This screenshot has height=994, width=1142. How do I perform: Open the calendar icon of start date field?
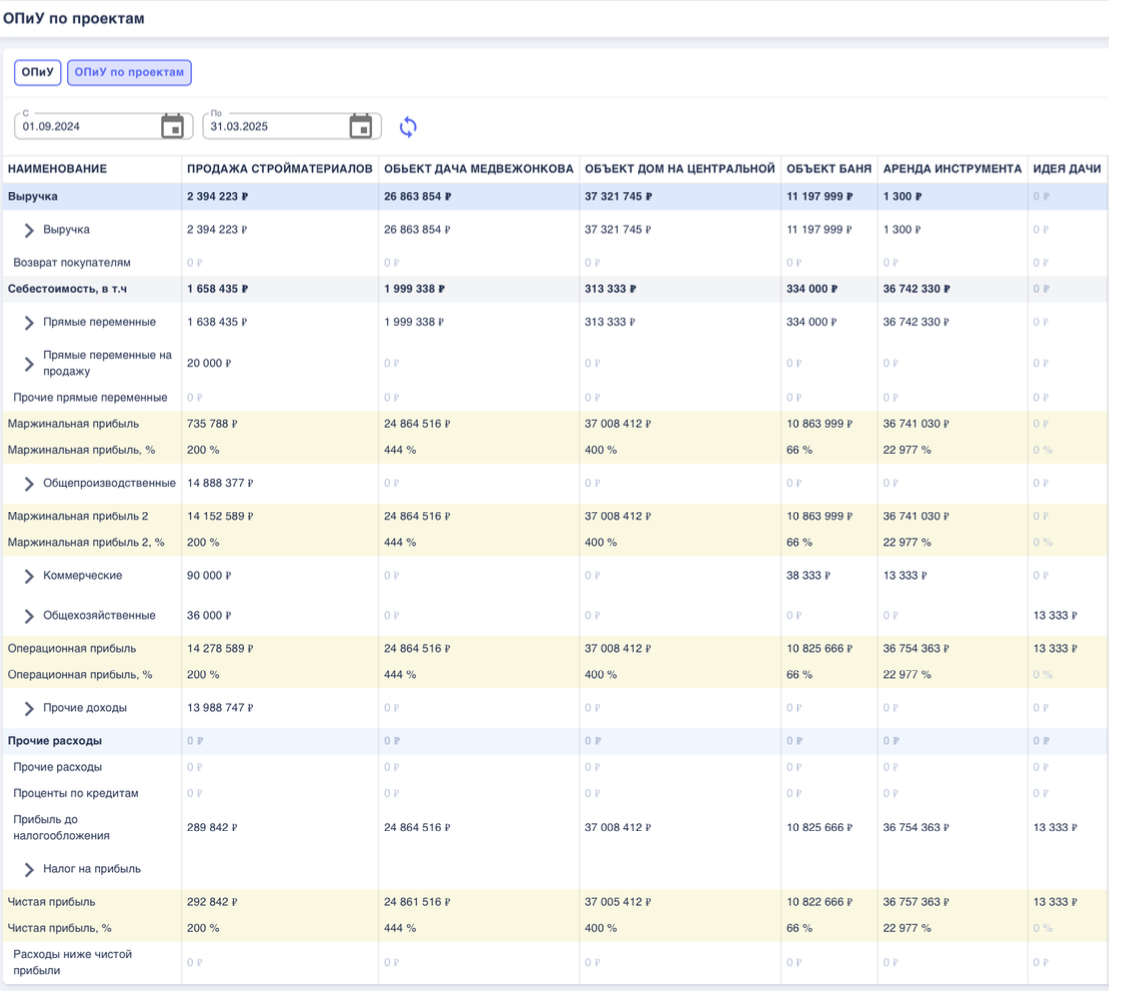(172, 126)
